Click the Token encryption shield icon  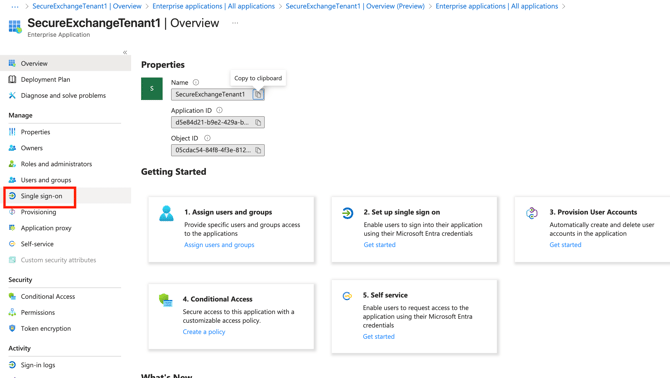tap(12, 328)
